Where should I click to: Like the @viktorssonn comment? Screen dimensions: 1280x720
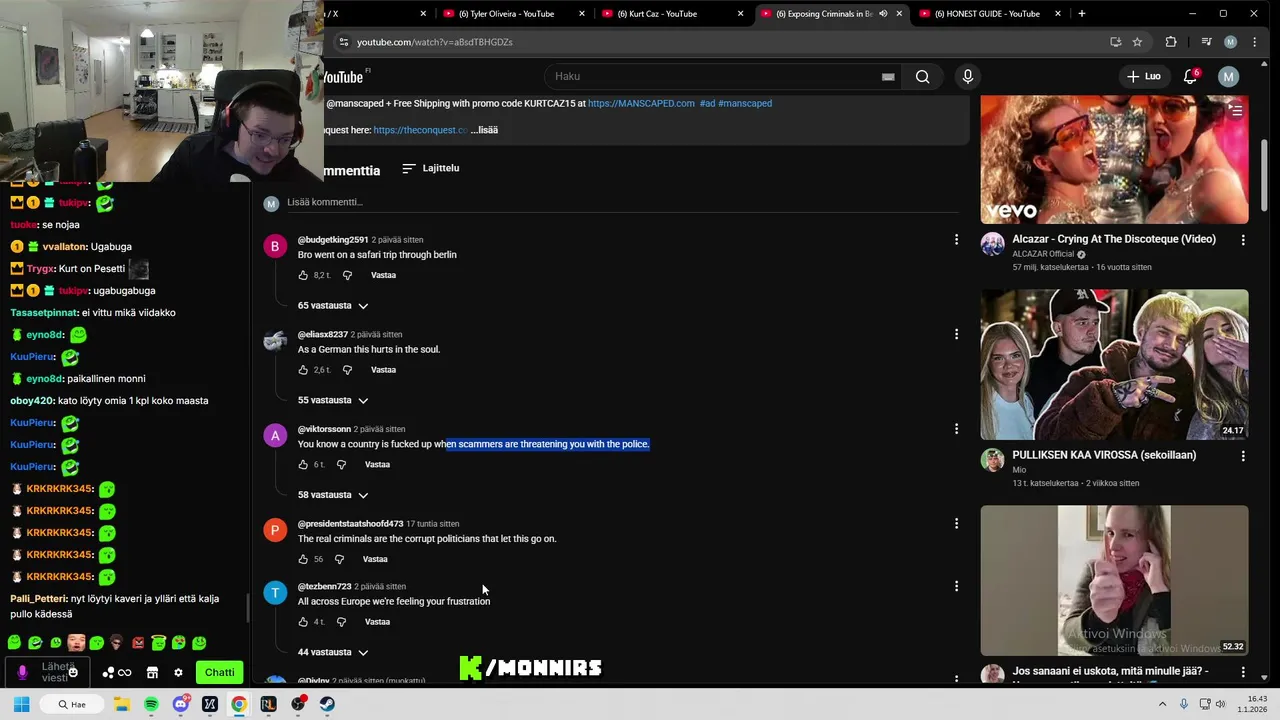(303, 465)
